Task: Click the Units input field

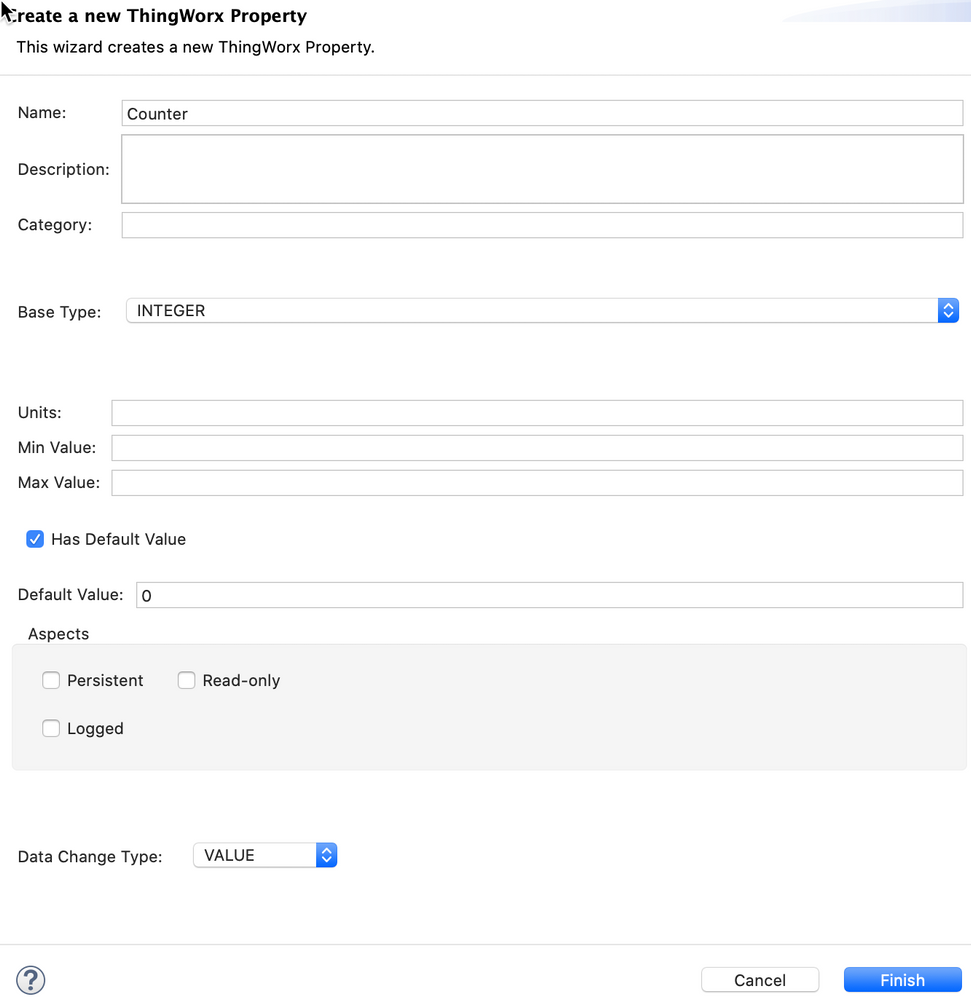Action: coord(537,413)
